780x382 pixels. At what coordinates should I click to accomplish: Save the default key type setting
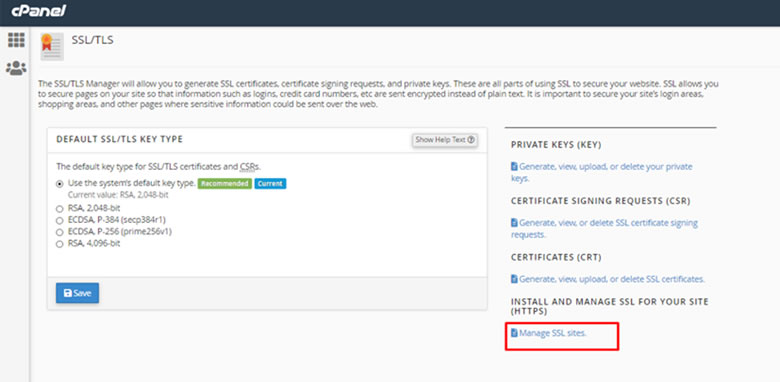point(77,293)
